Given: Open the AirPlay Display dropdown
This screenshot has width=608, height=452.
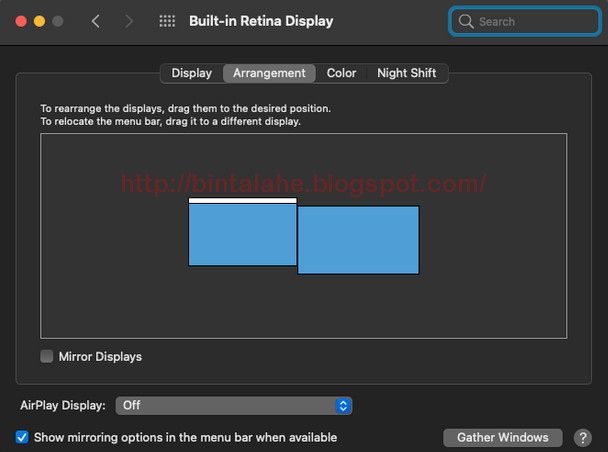Looking at the screenshot, I should pyautogui.click(x=234, y=405).
